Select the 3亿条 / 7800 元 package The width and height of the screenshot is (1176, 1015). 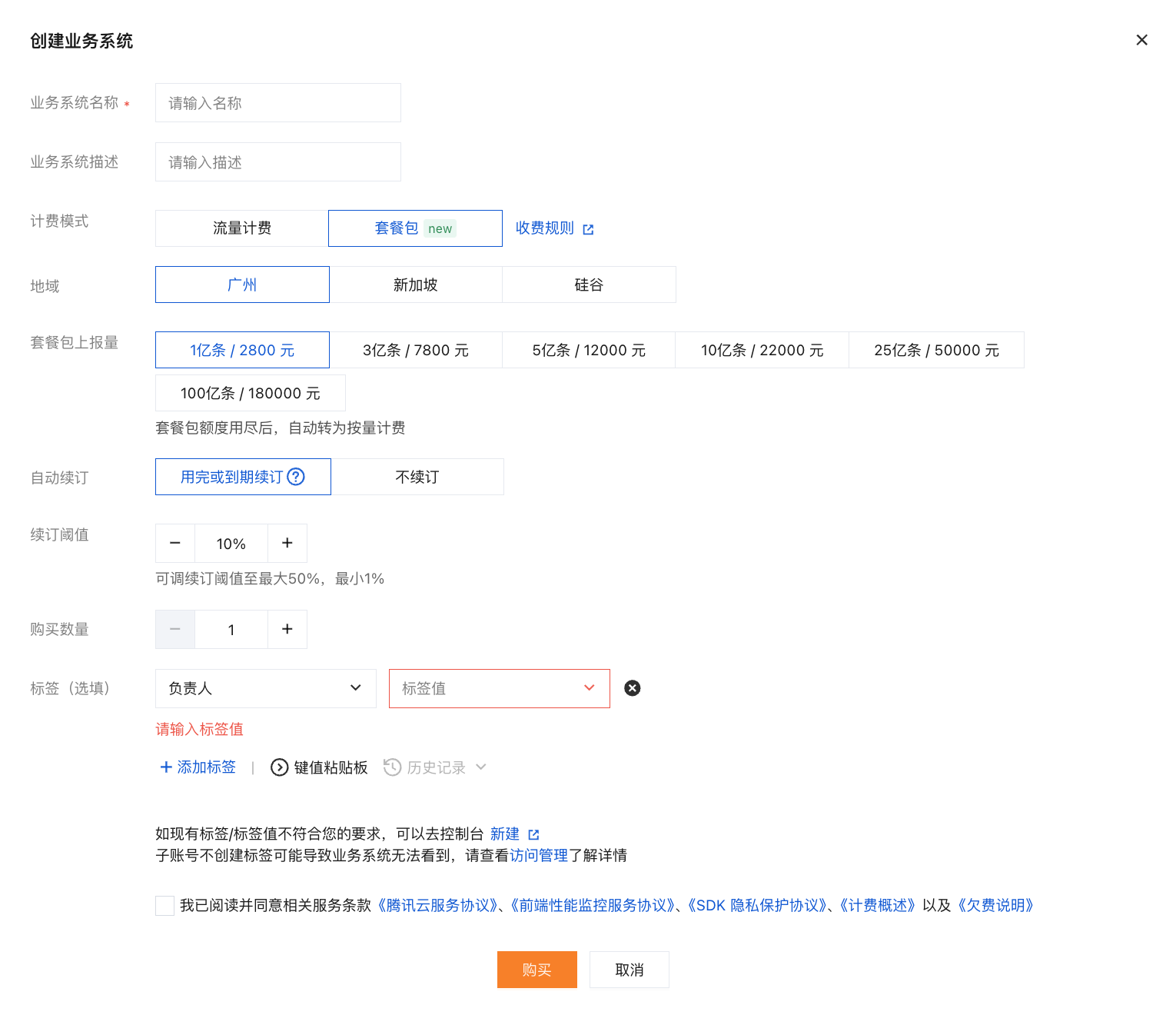(x=416, y=350)
